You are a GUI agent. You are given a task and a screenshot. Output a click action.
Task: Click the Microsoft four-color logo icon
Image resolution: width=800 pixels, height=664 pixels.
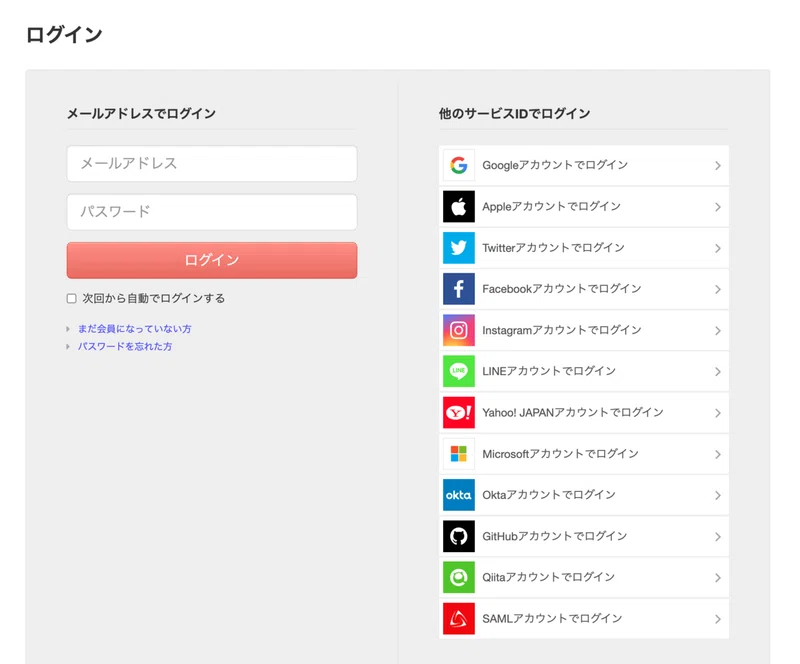click(459, 454)
